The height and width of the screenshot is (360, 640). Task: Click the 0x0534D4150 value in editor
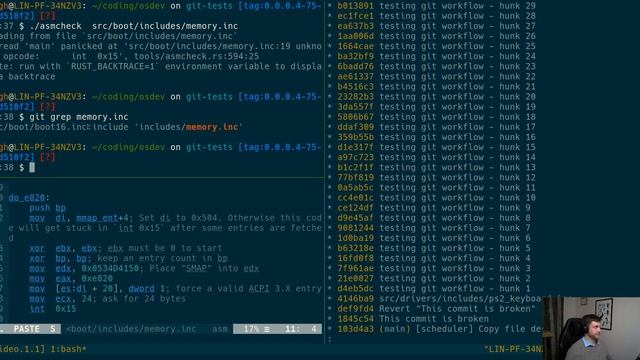(110, 268)
